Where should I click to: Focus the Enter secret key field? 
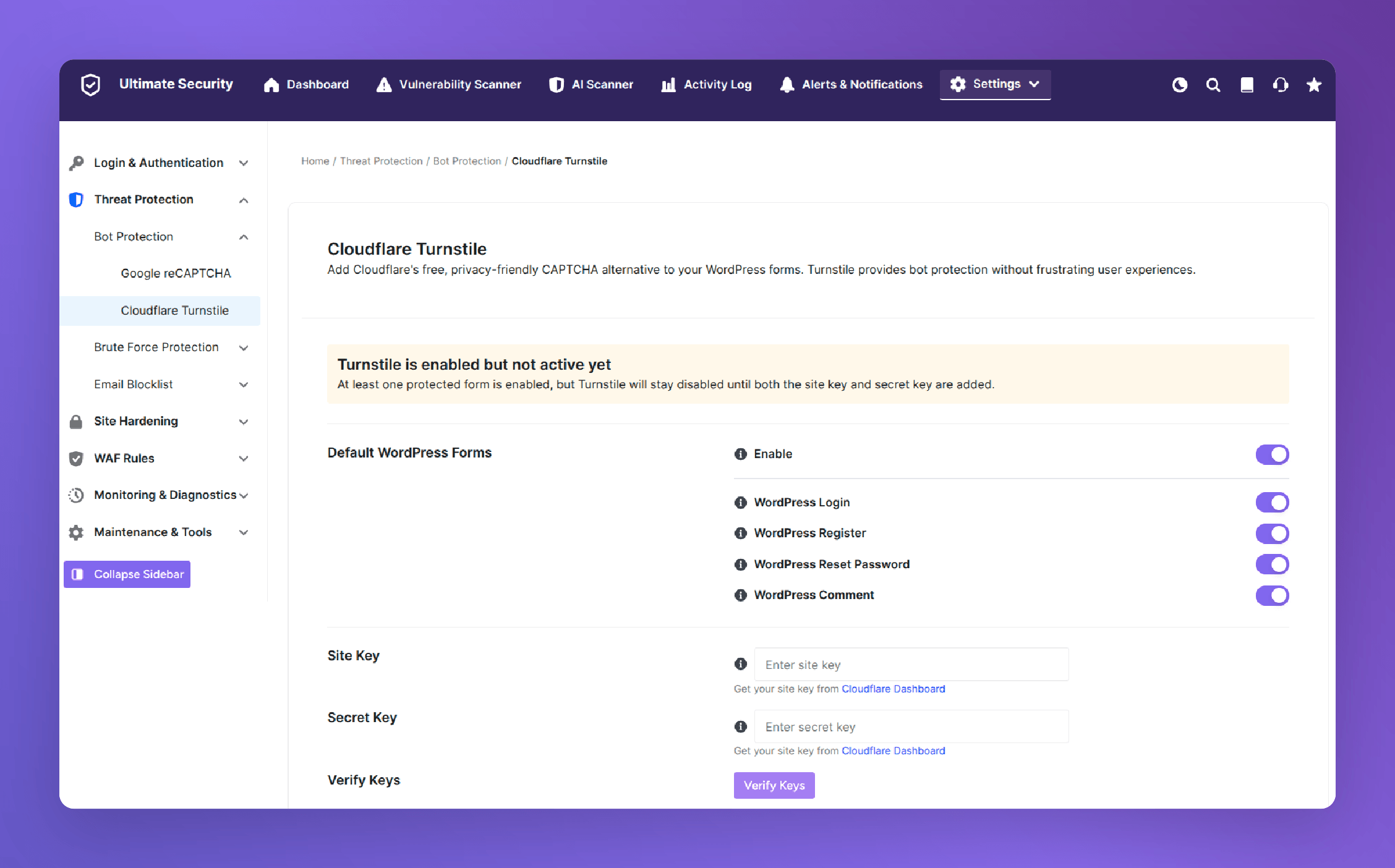[911, 727]
